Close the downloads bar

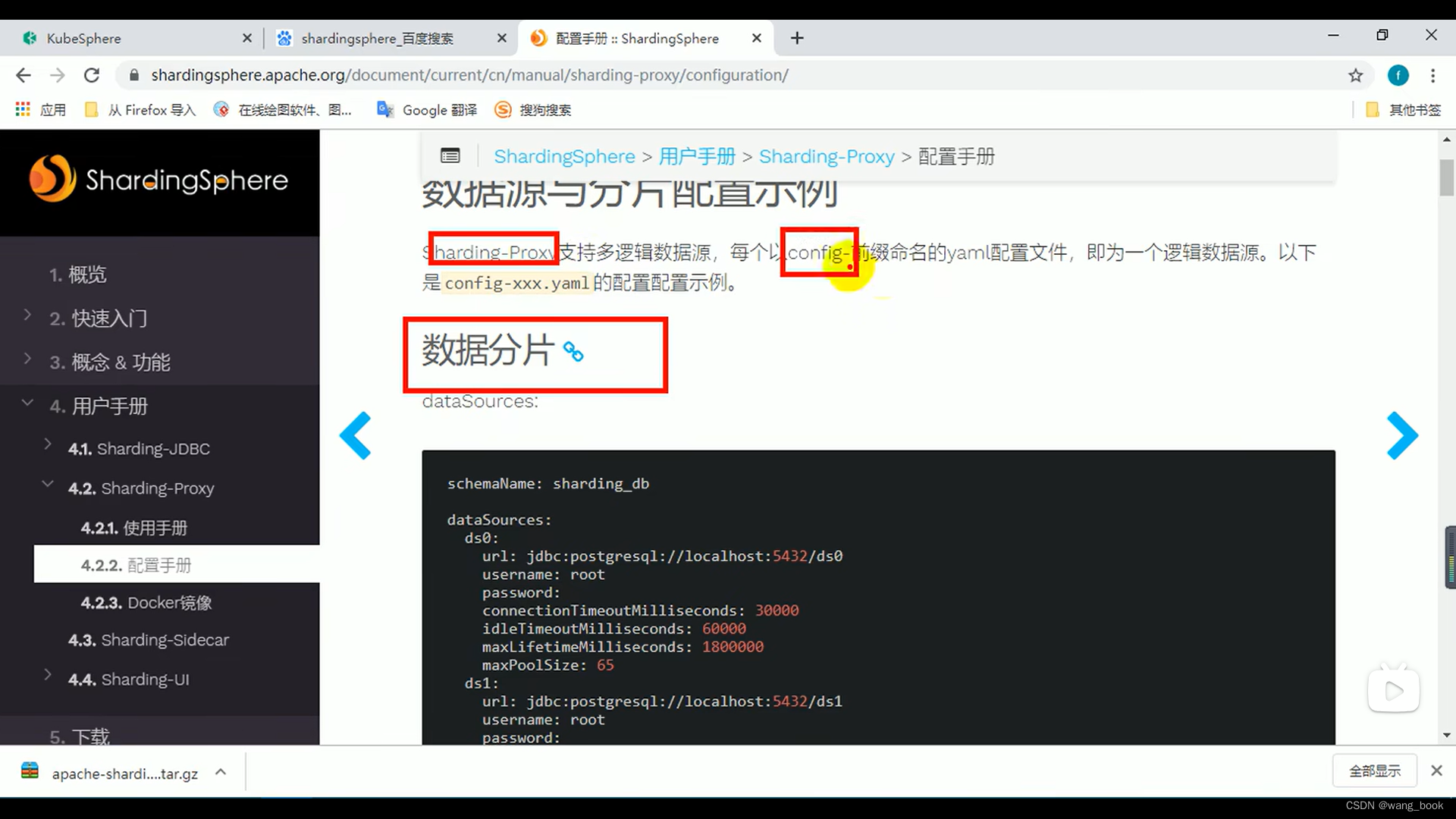pos(1436,770)
